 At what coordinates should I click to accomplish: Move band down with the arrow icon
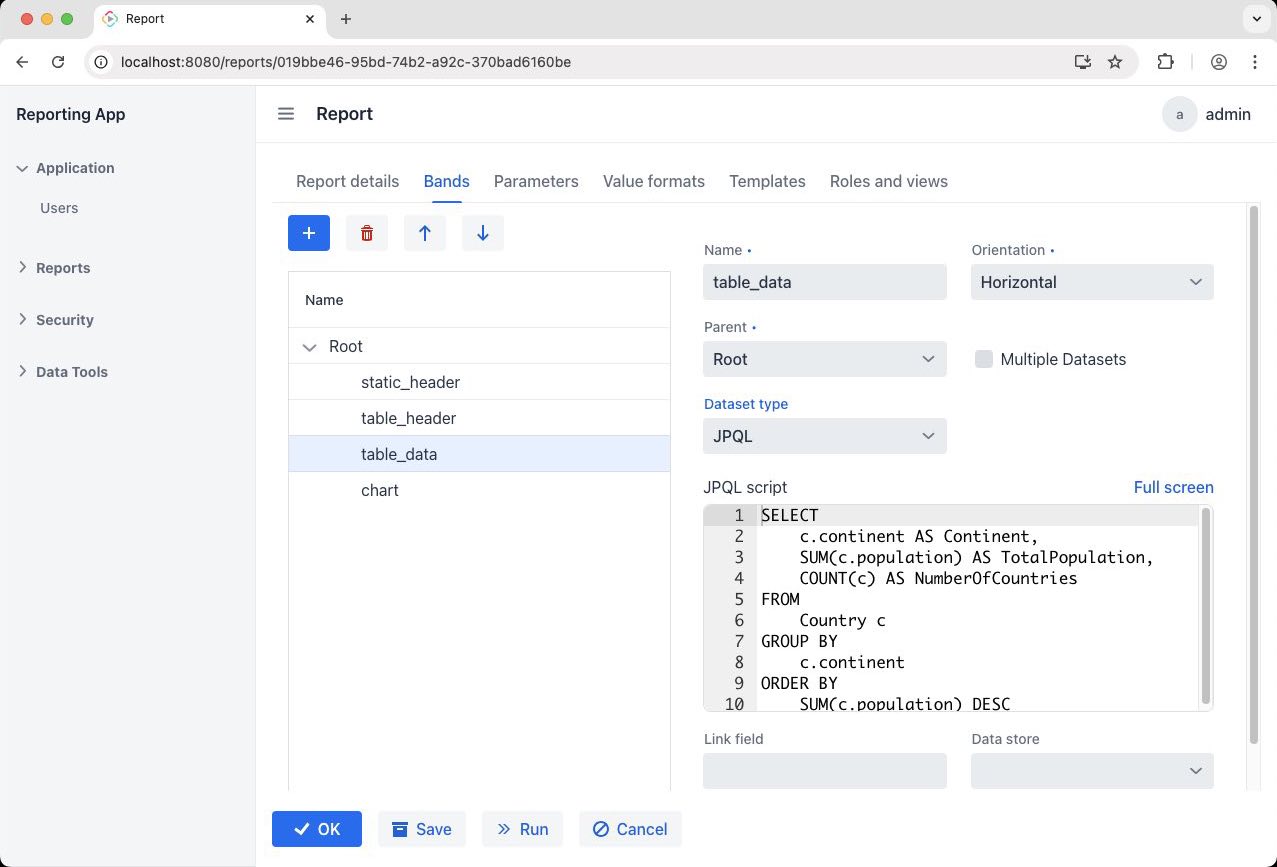483,233
